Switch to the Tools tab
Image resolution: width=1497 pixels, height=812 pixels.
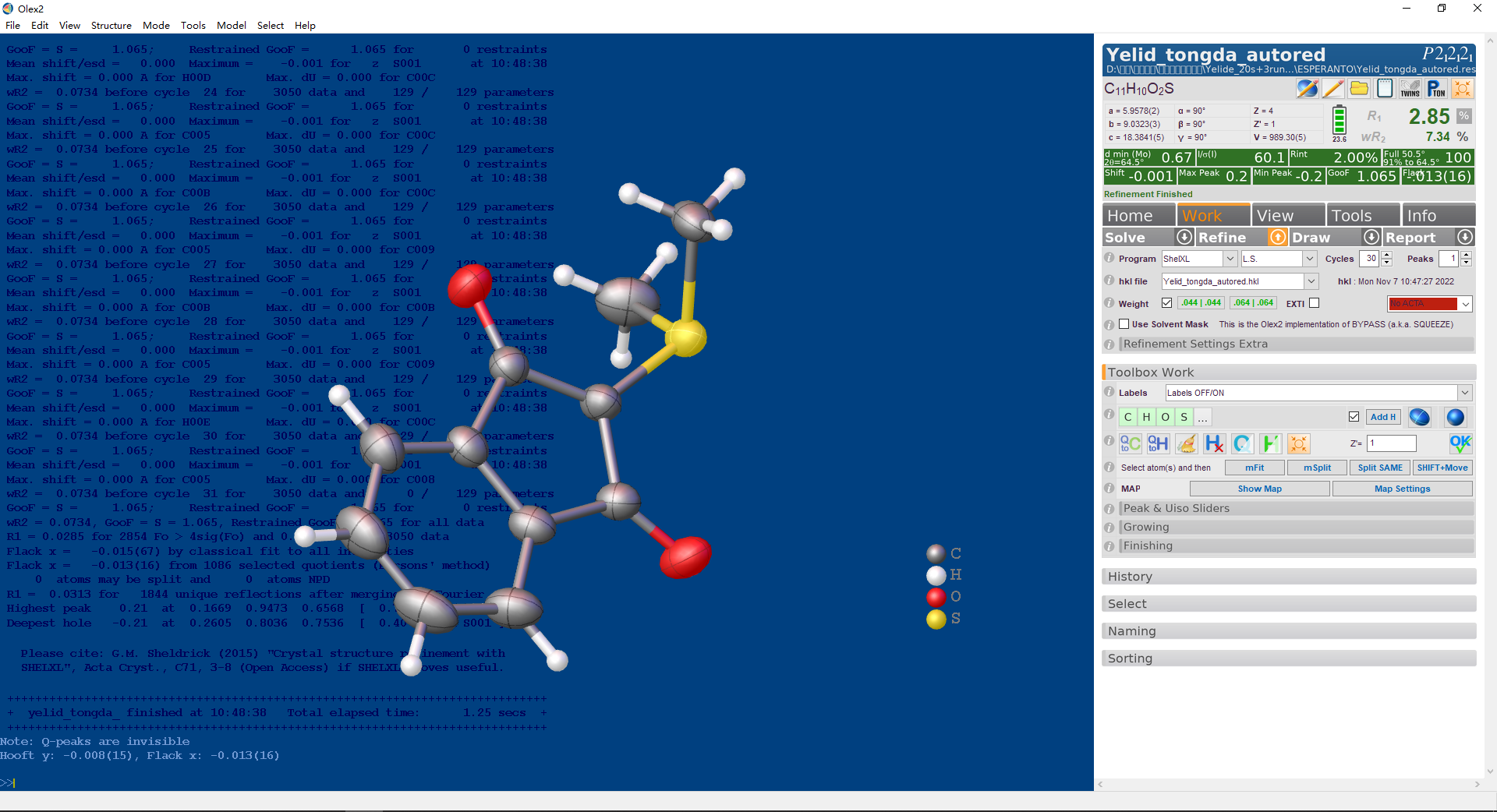coord(1363,215)
